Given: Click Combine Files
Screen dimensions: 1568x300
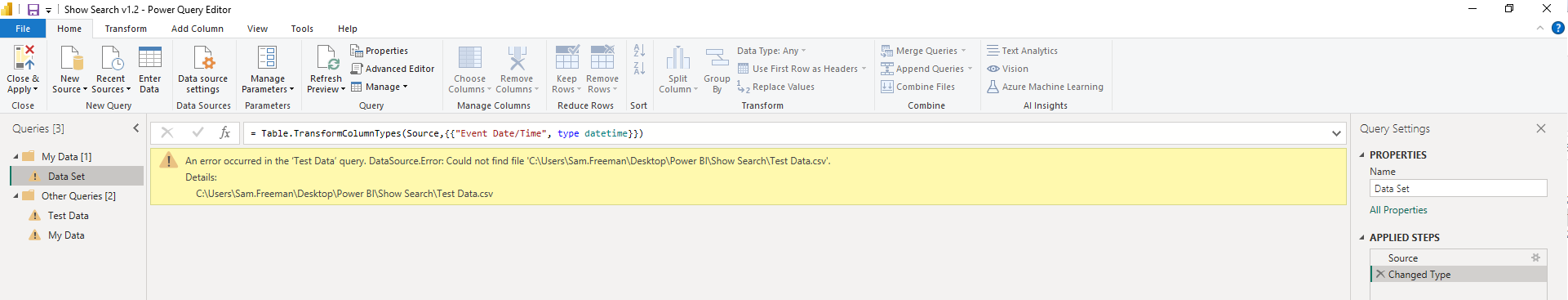Looking at the screenshot, I should pos(917,87).
